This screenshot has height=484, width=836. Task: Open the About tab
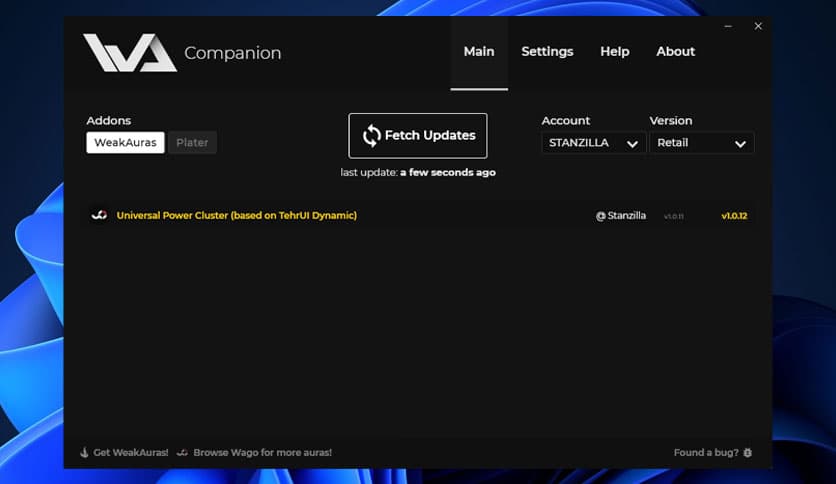676,52
